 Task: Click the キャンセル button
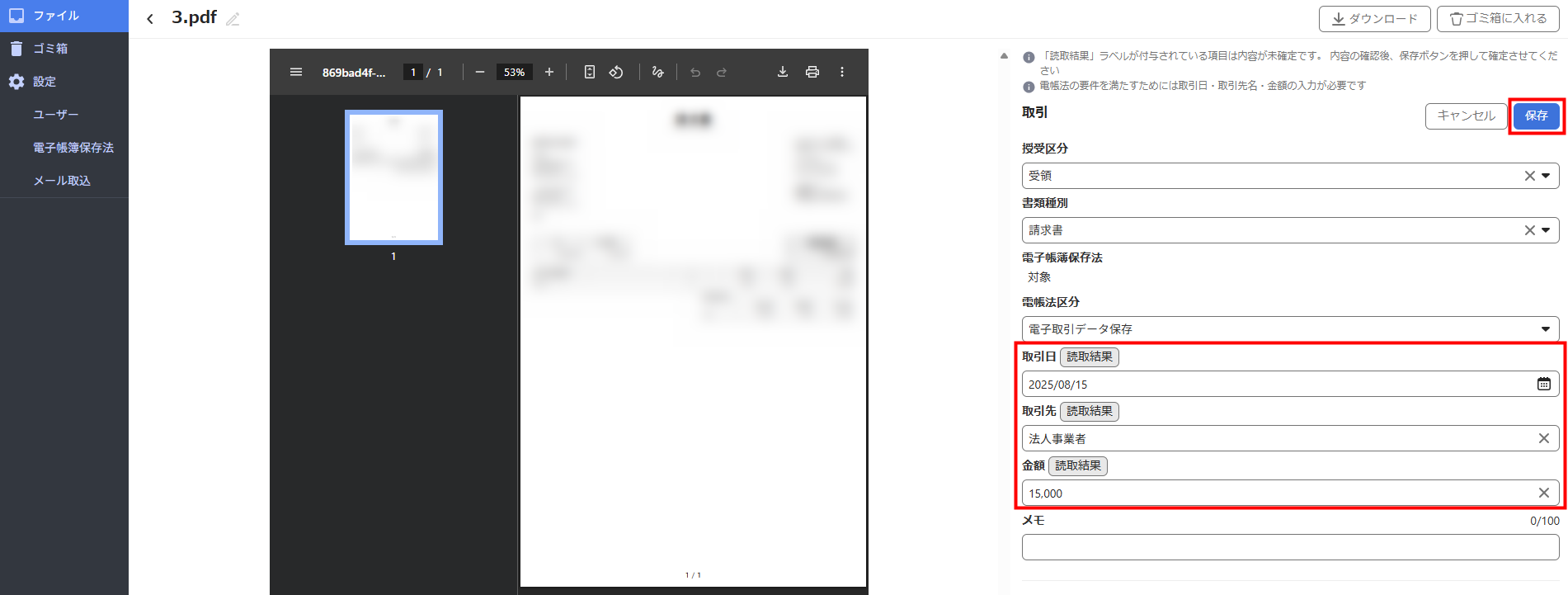pos(1466,116)
